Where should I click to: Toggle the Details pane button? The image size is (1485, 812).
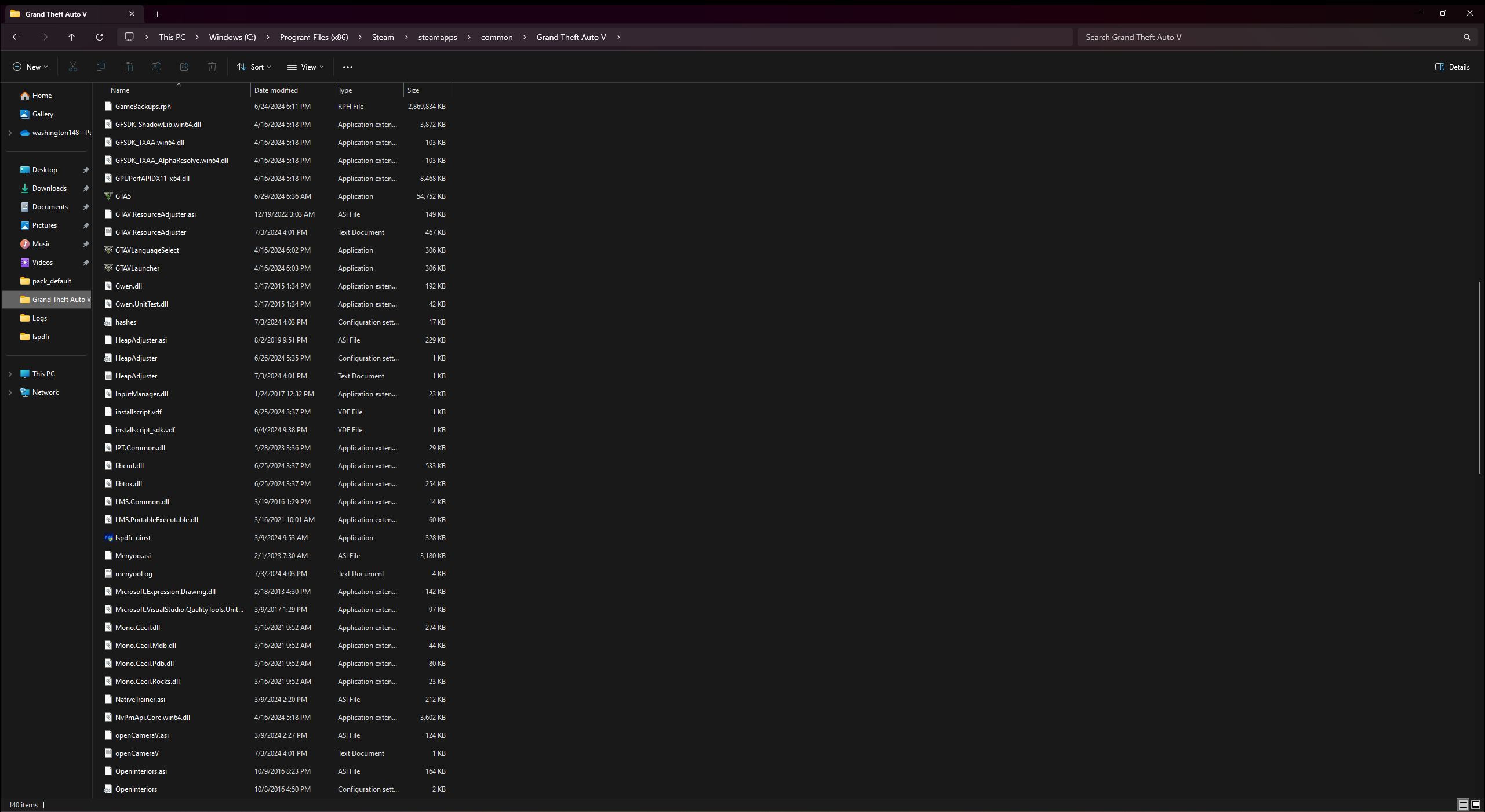click(1453, 67)
